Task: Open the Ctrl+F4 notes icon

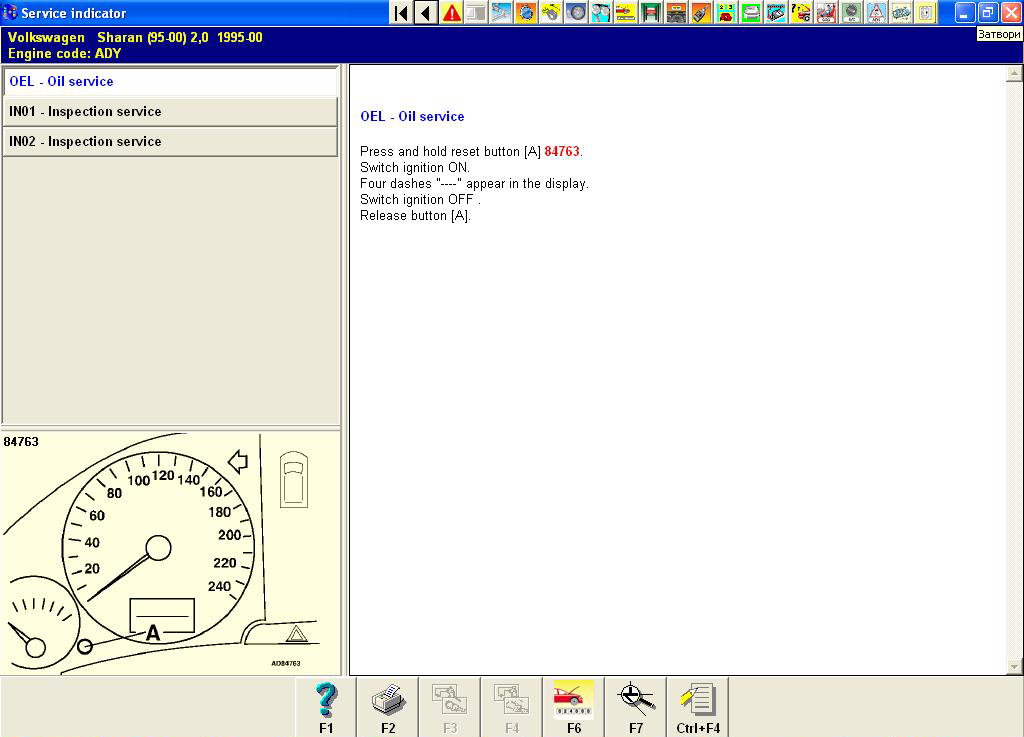Action: (698, 707)
